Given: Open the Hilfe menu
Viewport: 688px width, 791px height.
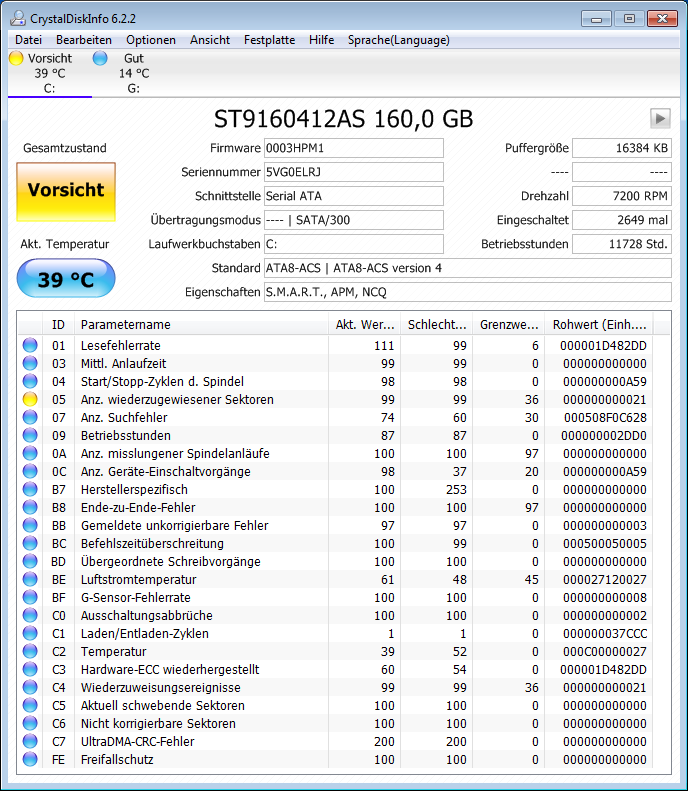Looking at the screenshot, I should [321, 40].
